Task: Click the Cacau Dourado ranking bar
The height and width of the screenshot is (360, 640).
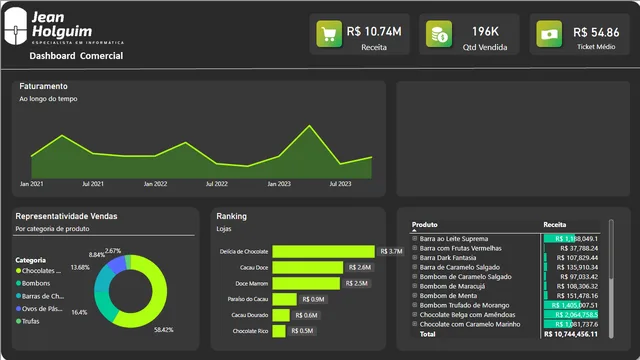Action: [x=281, y=315]
